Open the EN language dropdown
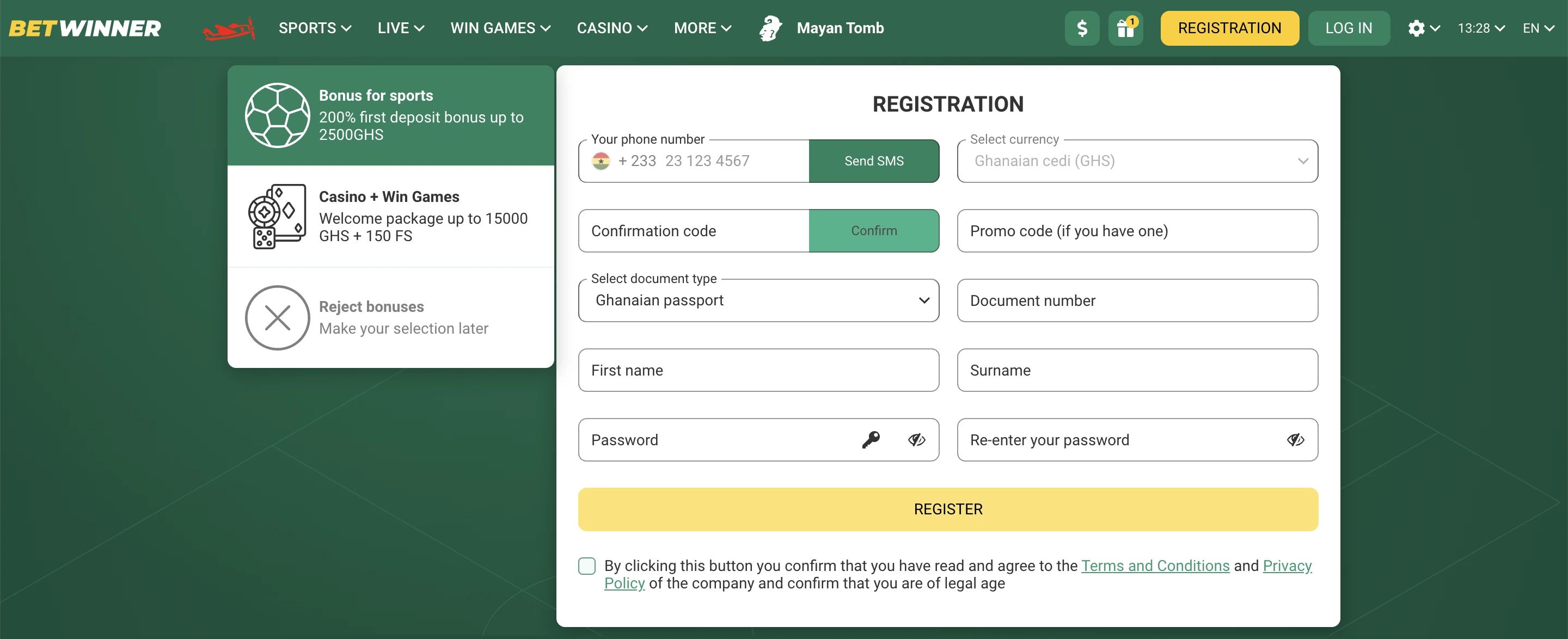This screenshot has height=639, width=1568. [1538, 28]
